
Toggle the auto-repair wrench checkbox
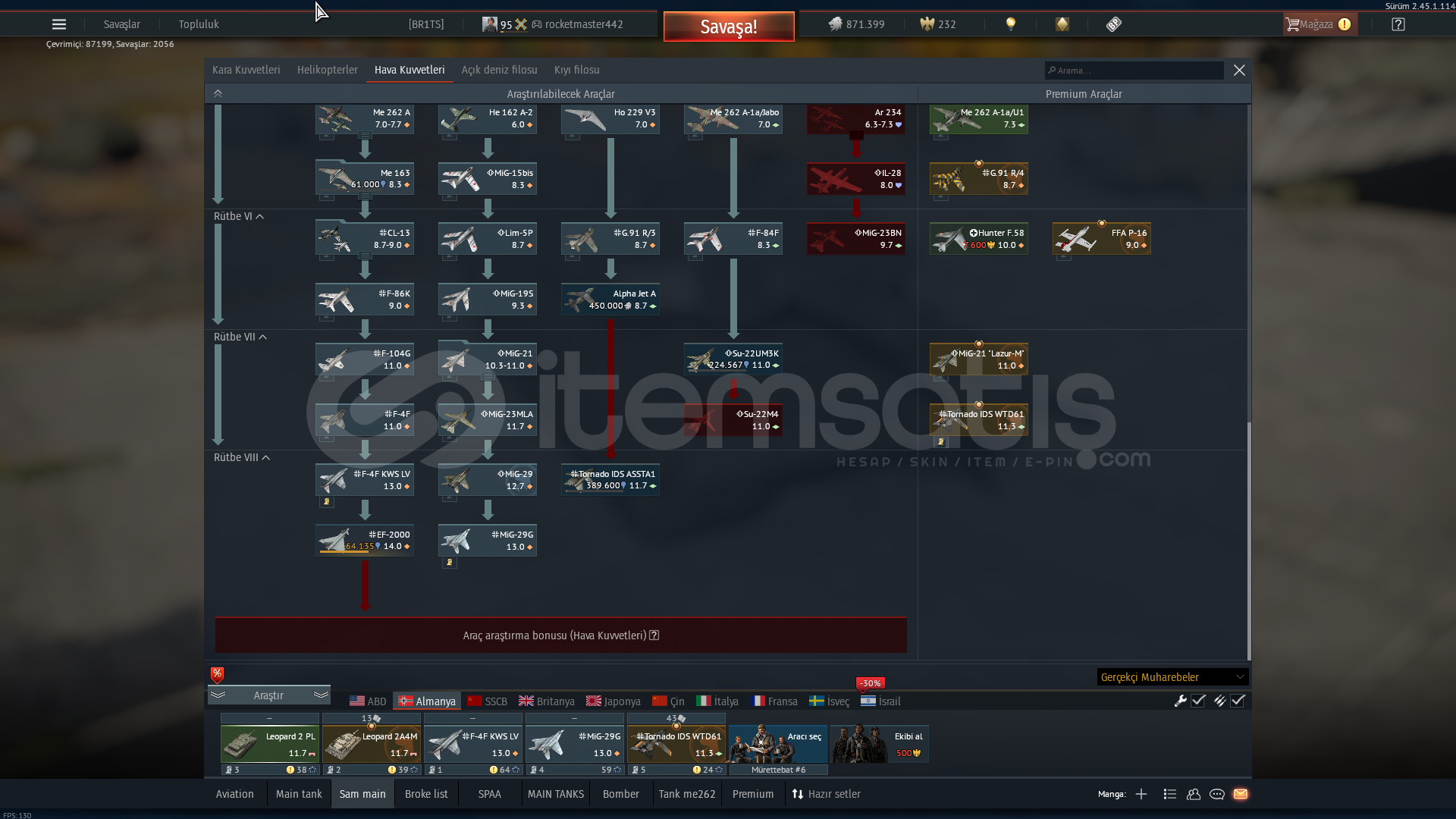pos(1198,701)
